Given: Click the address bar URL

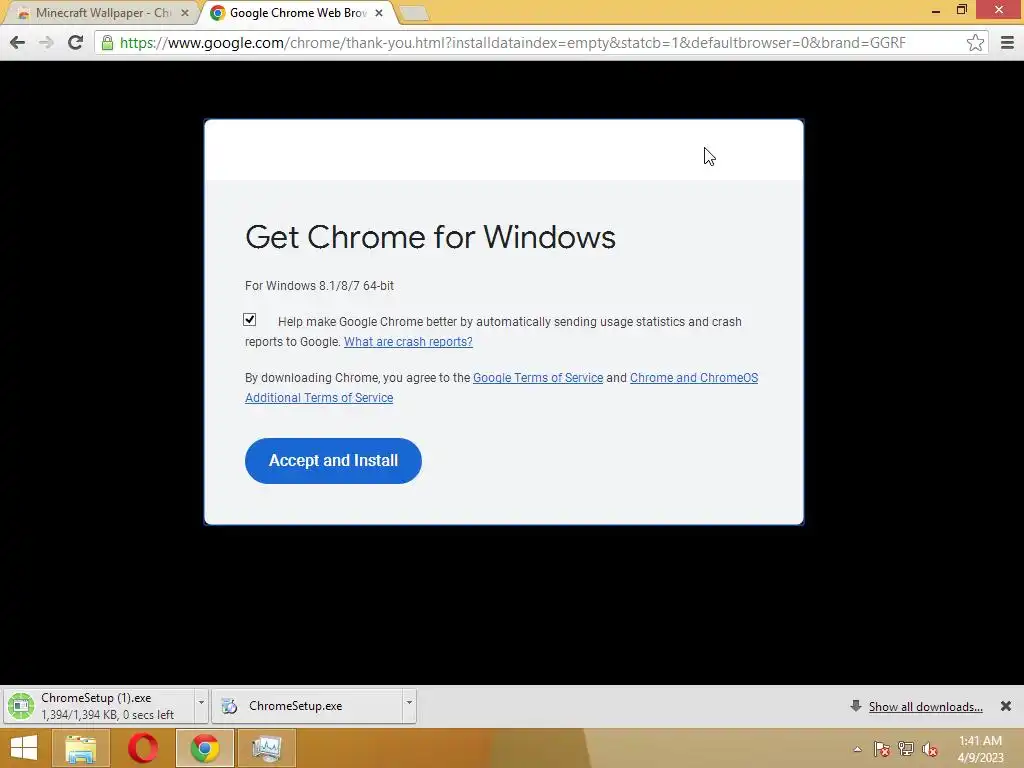Looking at the screenshot, I should [x=513, y=43].
